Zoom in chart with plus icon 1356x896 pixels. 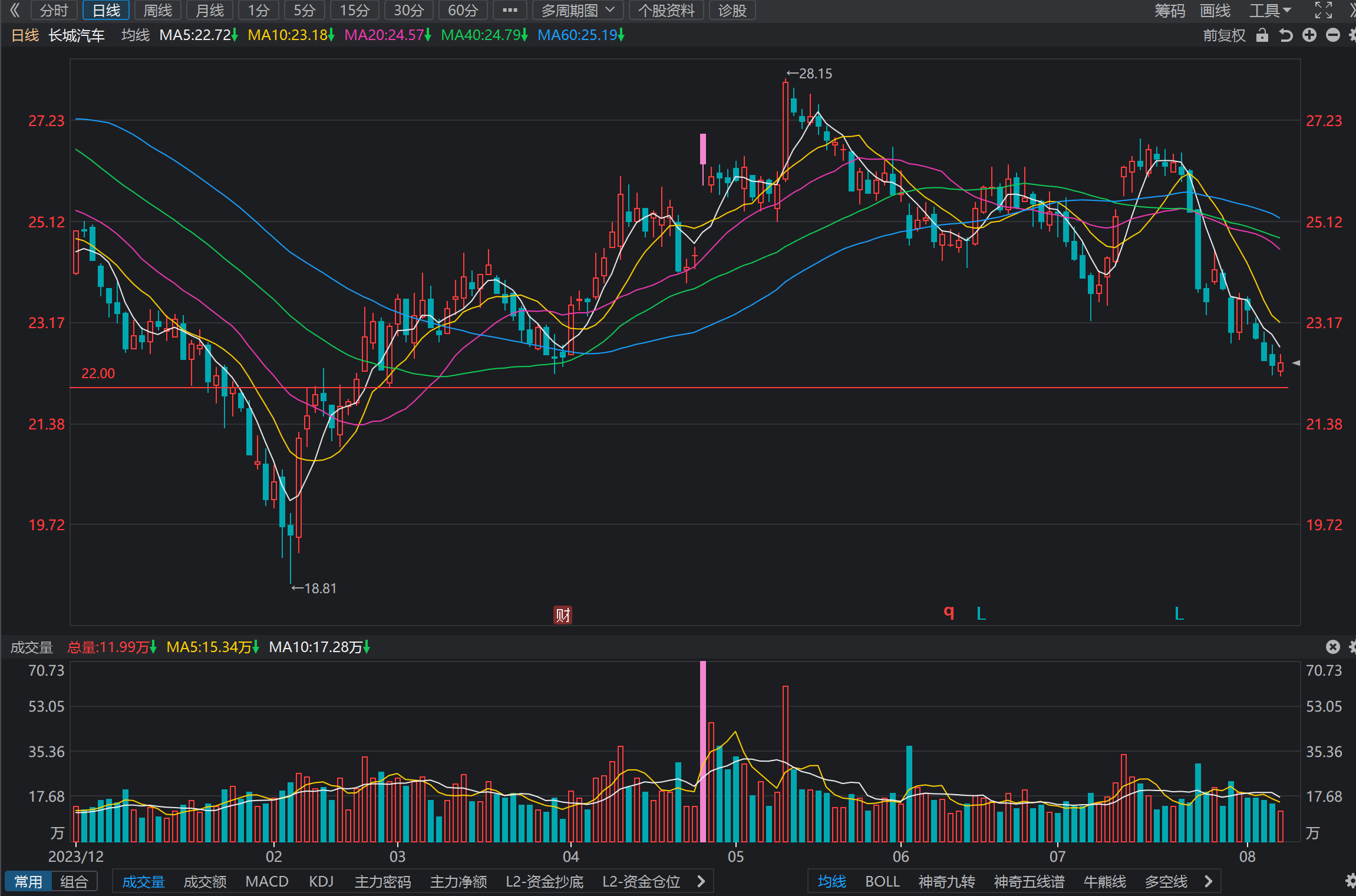point(1309,35)
